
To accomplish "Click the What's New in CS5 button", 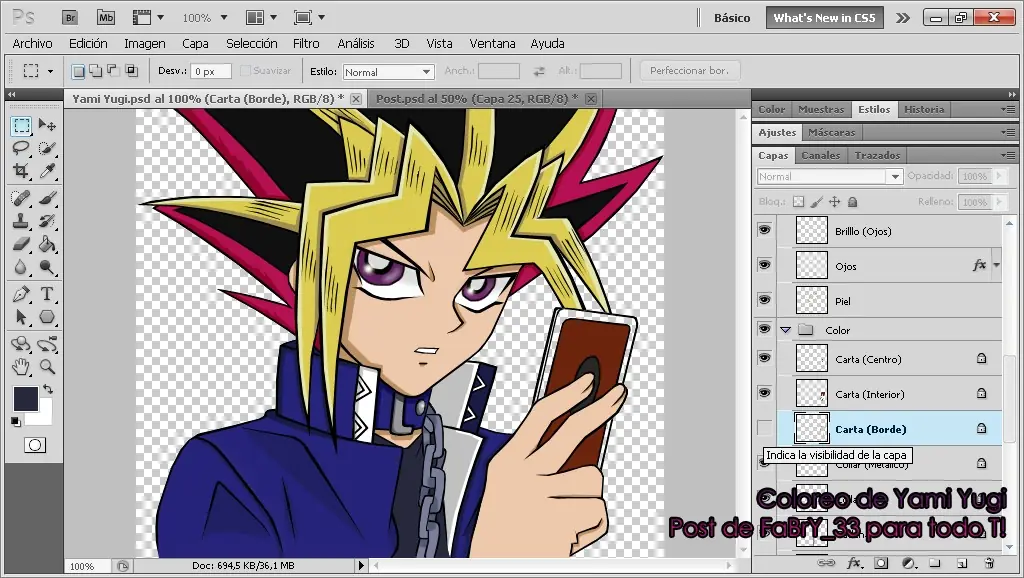I will click(824, 17).
